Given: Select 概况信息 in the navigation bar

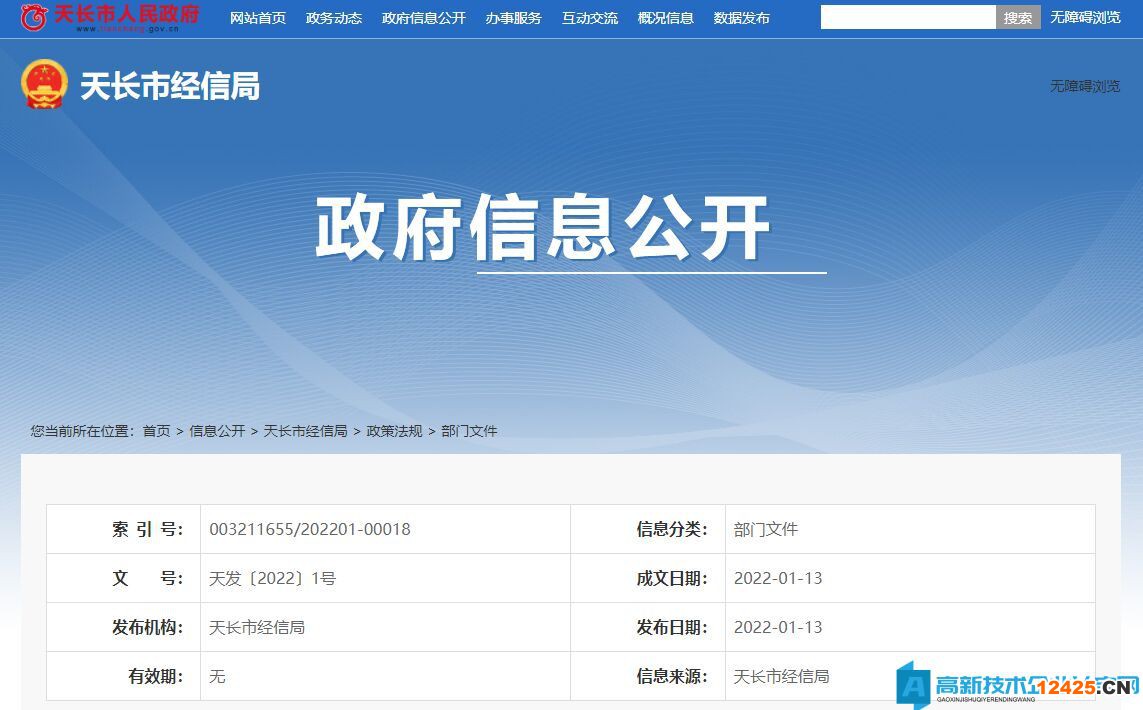Looking at the screenshot, I should [x=665, y=17].
